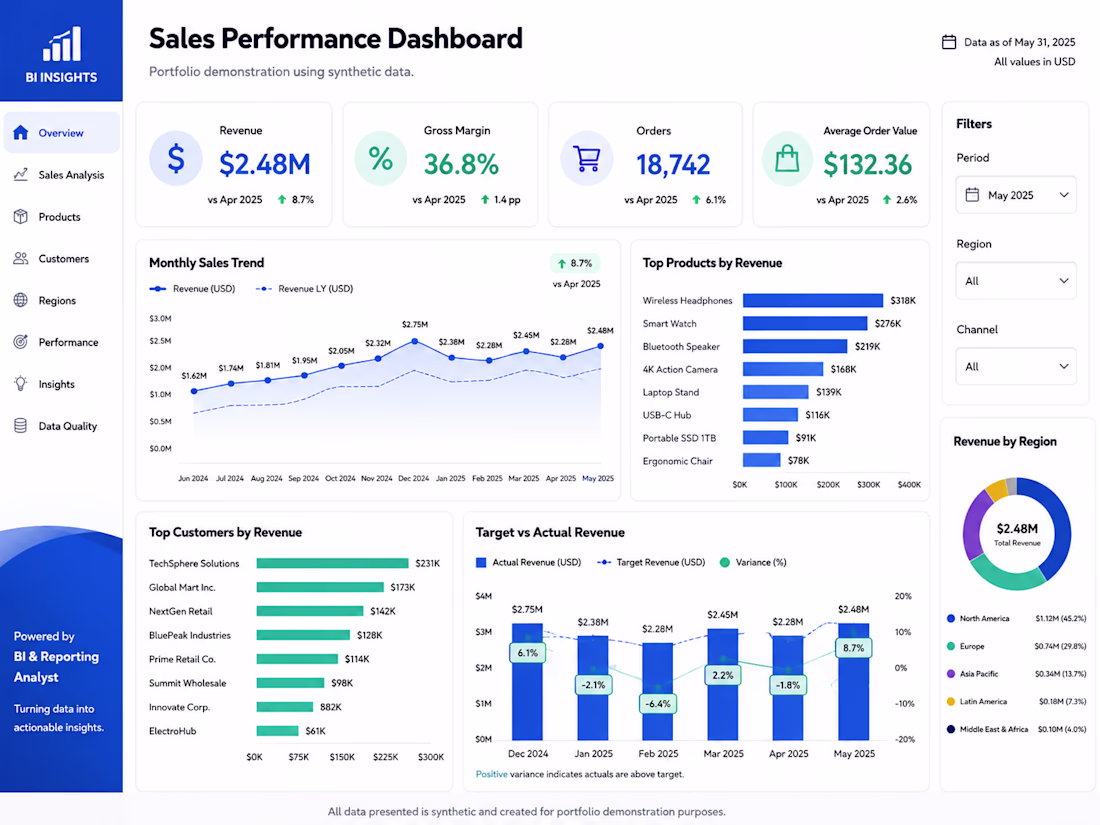Navigate to Customers section
Screen dimensions: 1100x825
click(x=62, y=258)
